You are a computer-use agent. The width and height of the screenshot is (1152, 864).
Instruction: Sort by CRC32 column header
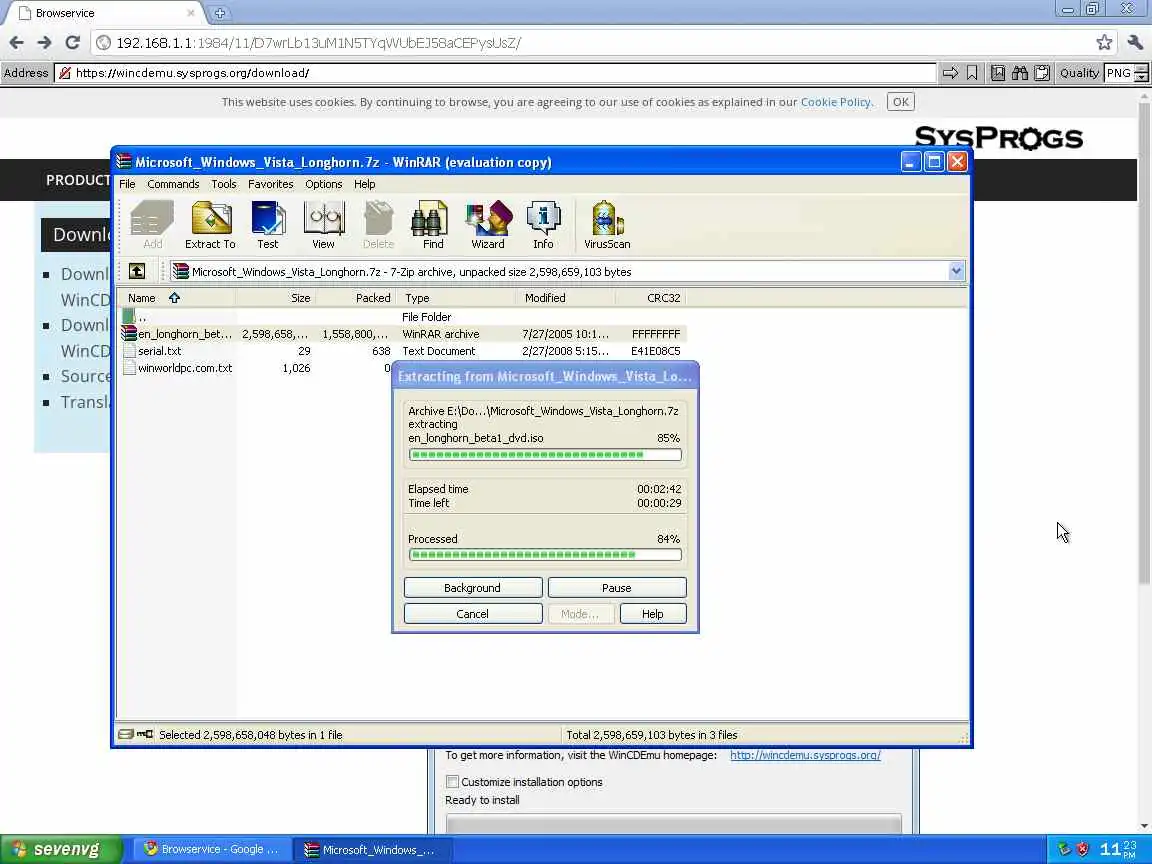650,298
